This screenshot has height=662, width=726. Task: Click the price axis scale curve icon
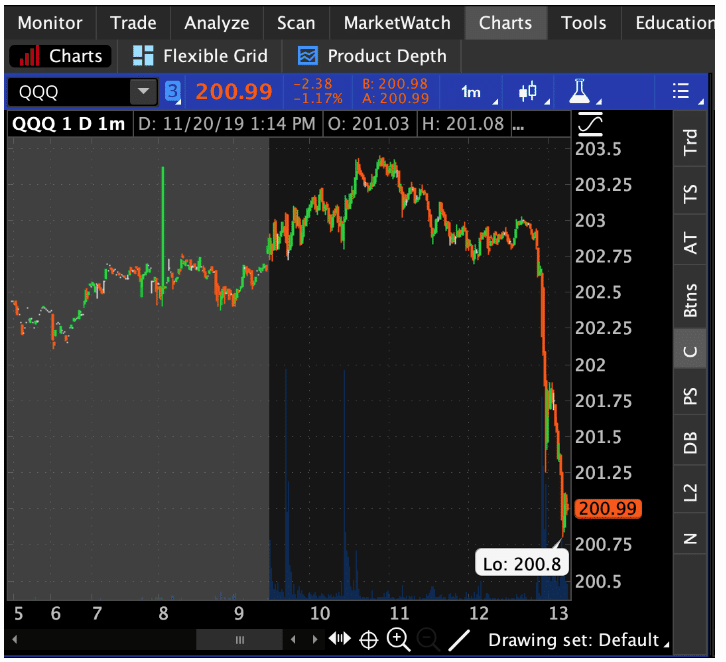590,124
